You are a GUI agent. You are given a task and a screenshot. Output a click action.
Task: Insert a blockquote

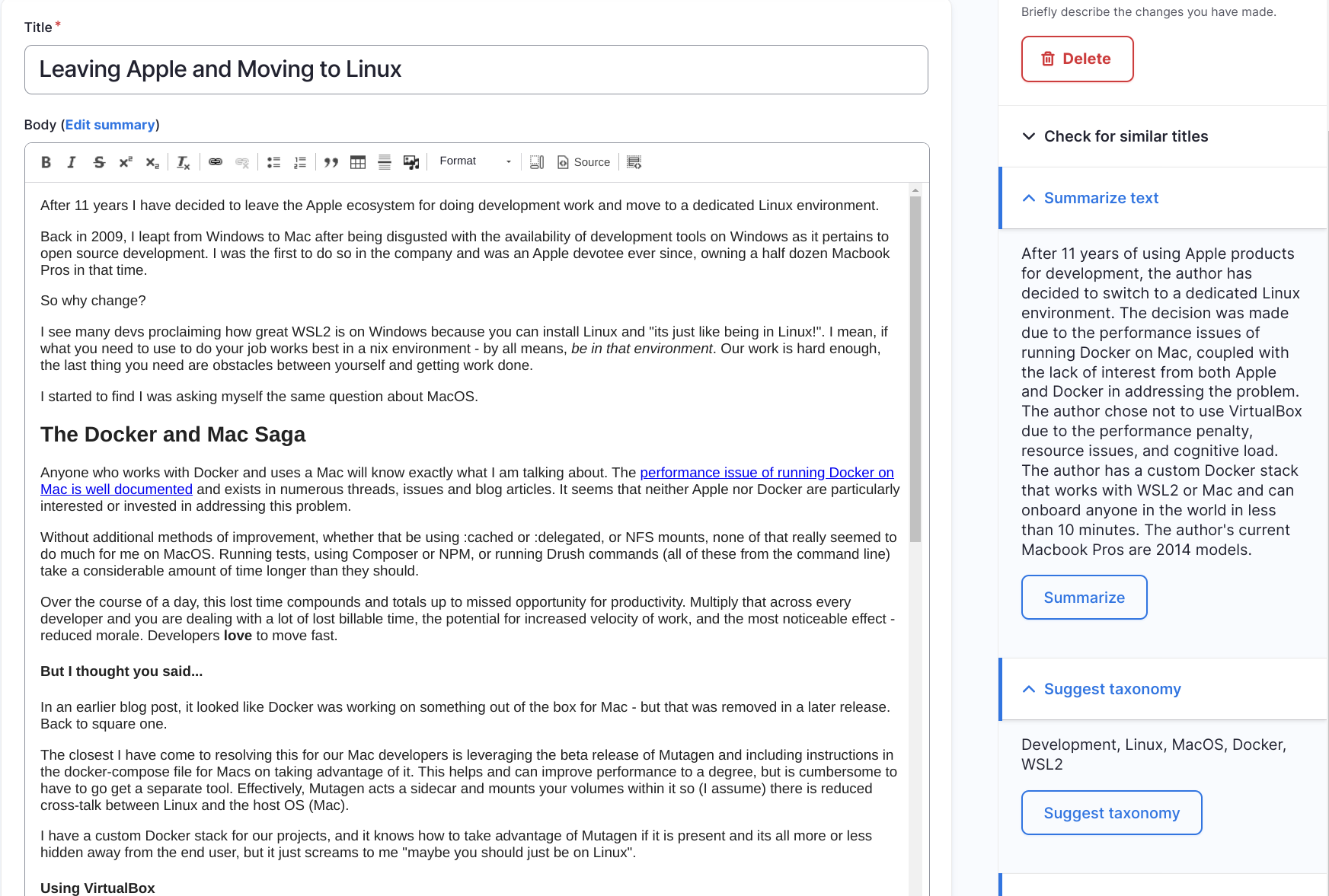pos(331,161)
